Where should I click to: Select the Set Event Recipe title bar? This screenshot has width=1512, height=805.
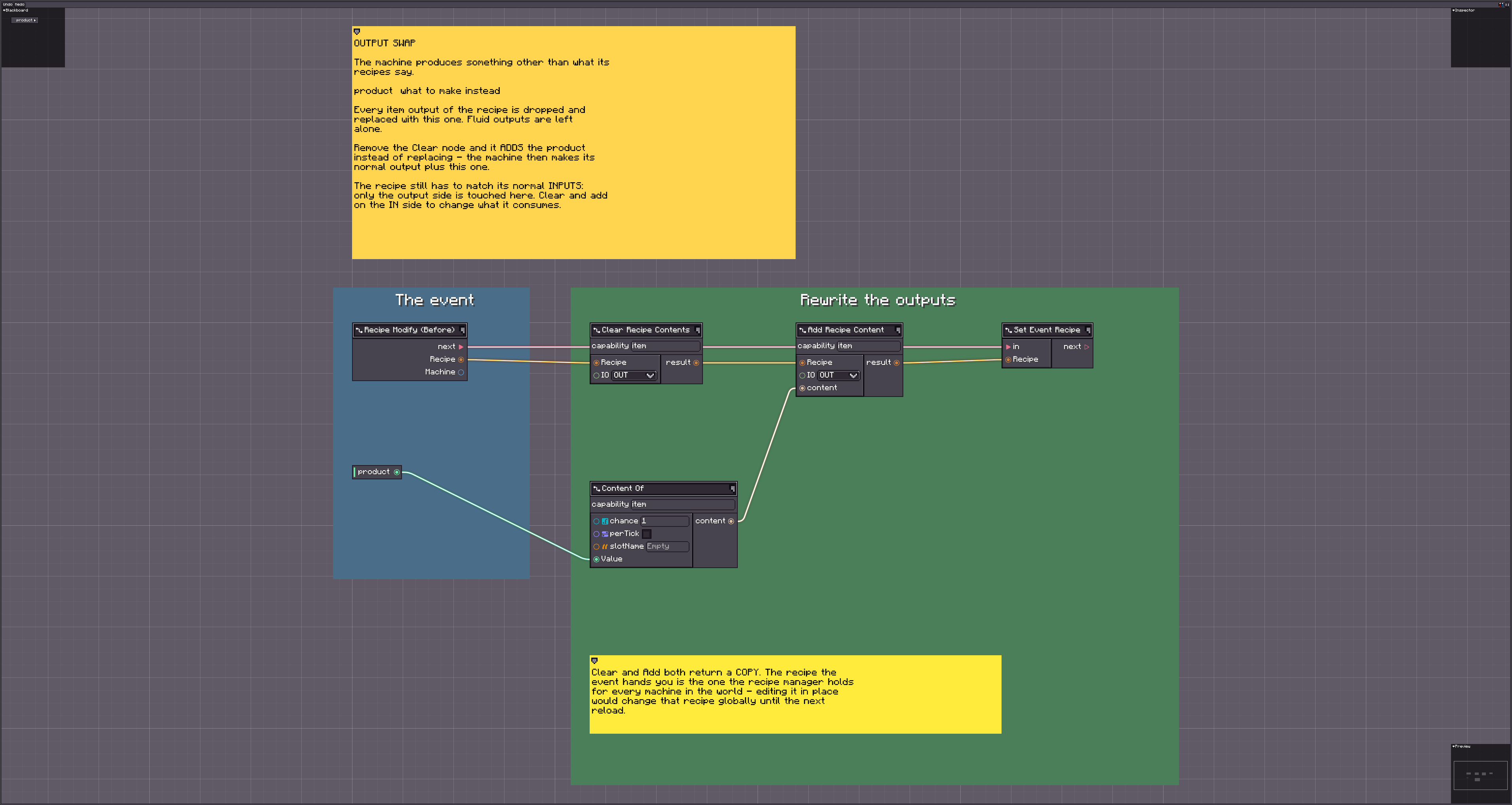(1047, 330)
